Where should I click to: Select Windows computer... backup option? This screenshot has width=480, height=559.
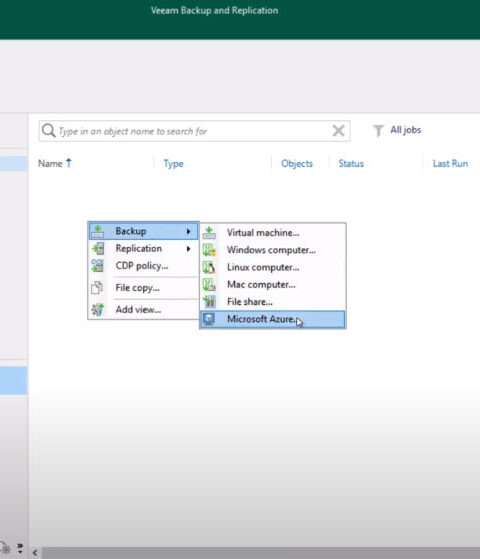273,250
